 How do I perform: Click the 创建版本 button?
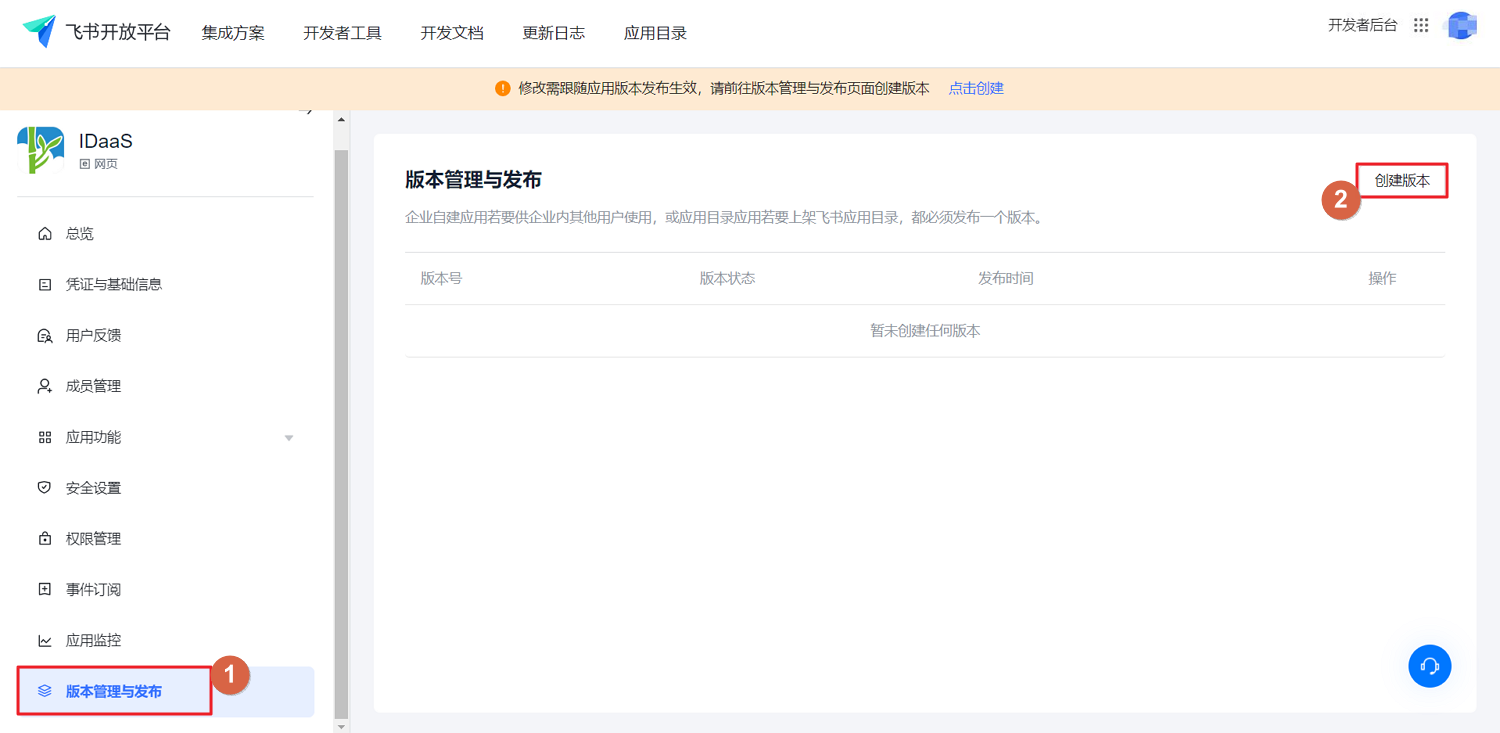(1402, 181)
